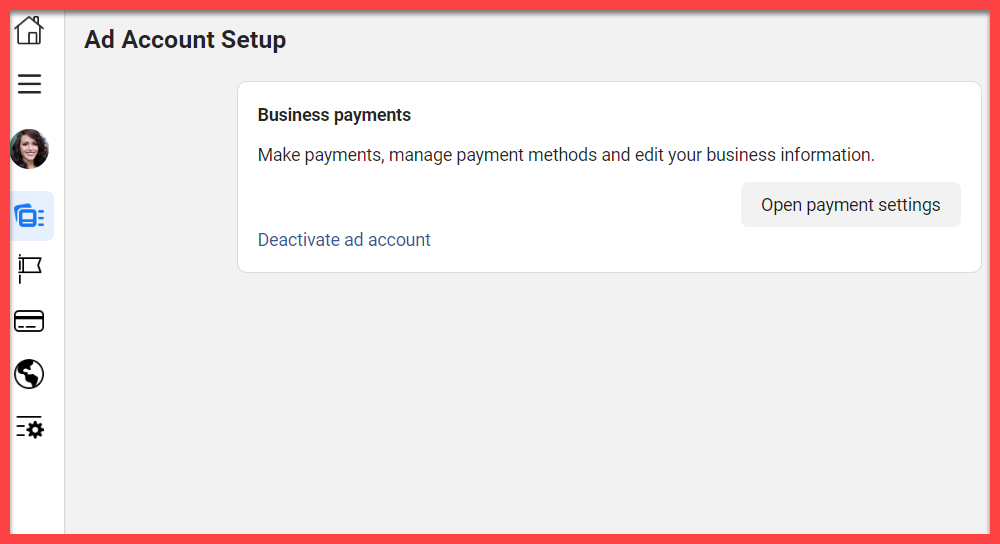This screenshot has height=544, width=1000.
Task: Select the Business payments heading
Action: [334, 115]
